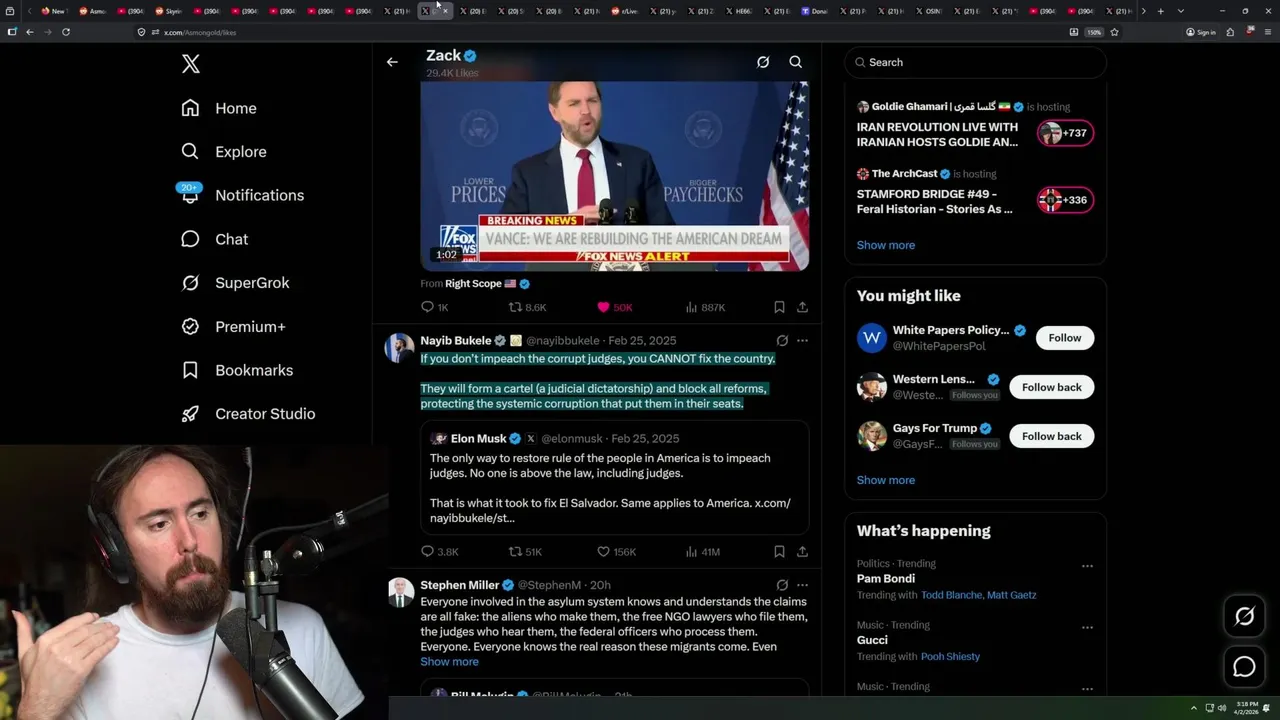Open Nayib Bukele's profile name

click(456, 341)
